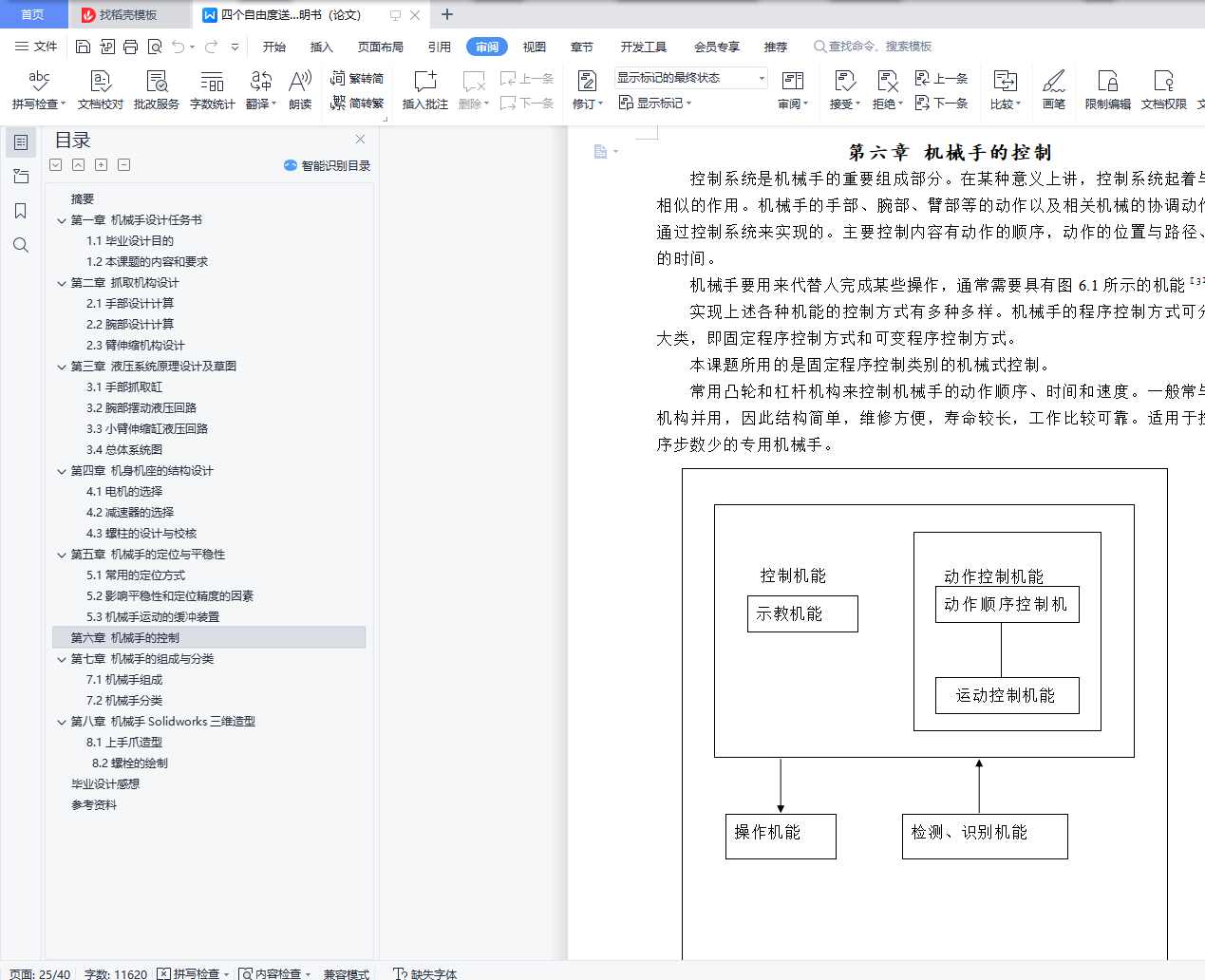Open 文档校对 document proofreading
This screenshot has height=980, width=1205.
tap(101, 90)
